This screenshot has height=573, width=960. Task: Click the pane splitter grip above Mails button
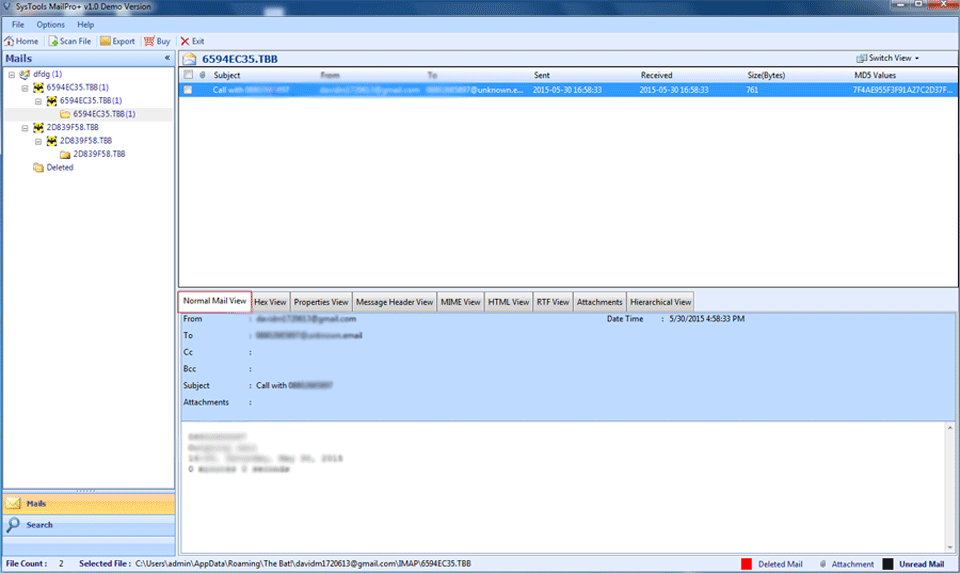(86, 490)
